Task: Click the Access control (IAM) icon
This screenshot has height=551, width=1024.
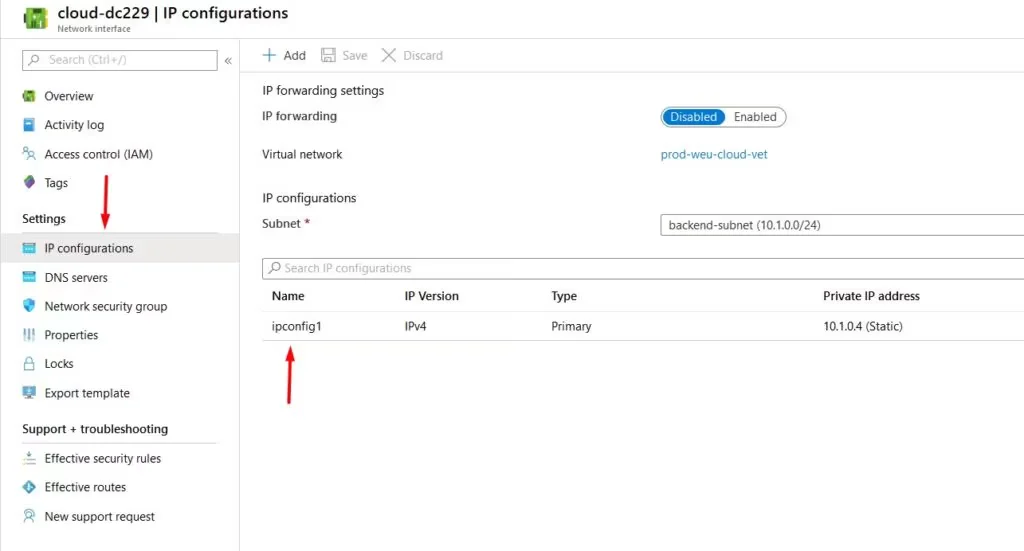Action: (29, 154)
